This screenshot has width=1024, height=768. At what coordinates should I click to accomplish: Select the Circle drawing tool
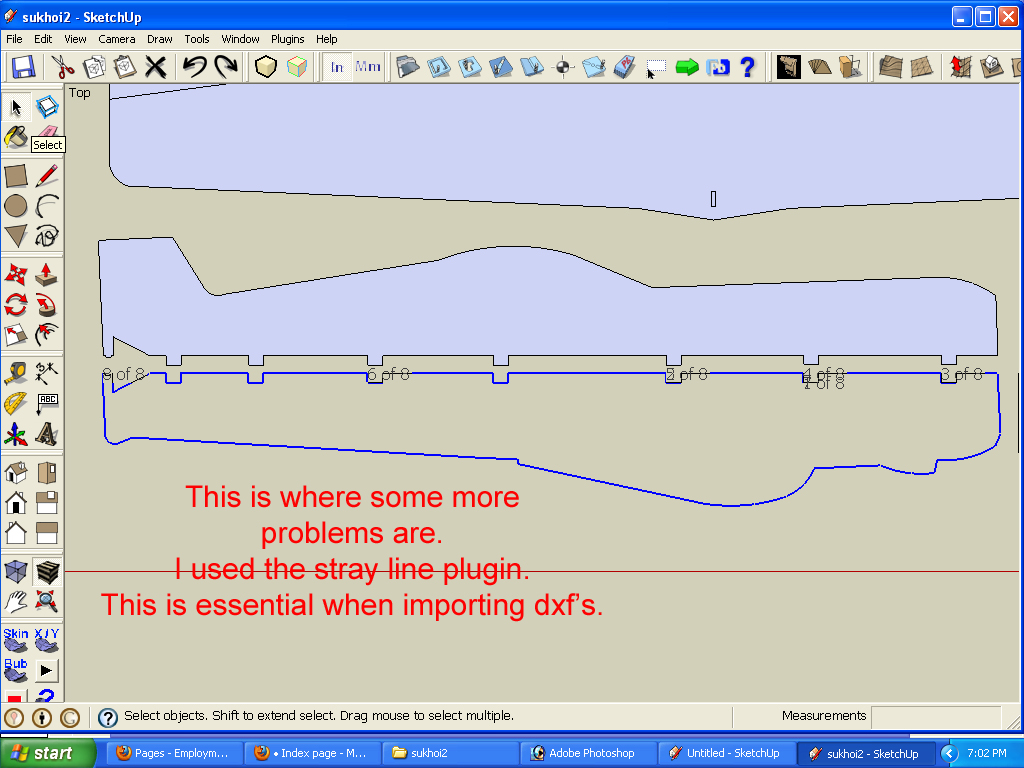(15, 206)
